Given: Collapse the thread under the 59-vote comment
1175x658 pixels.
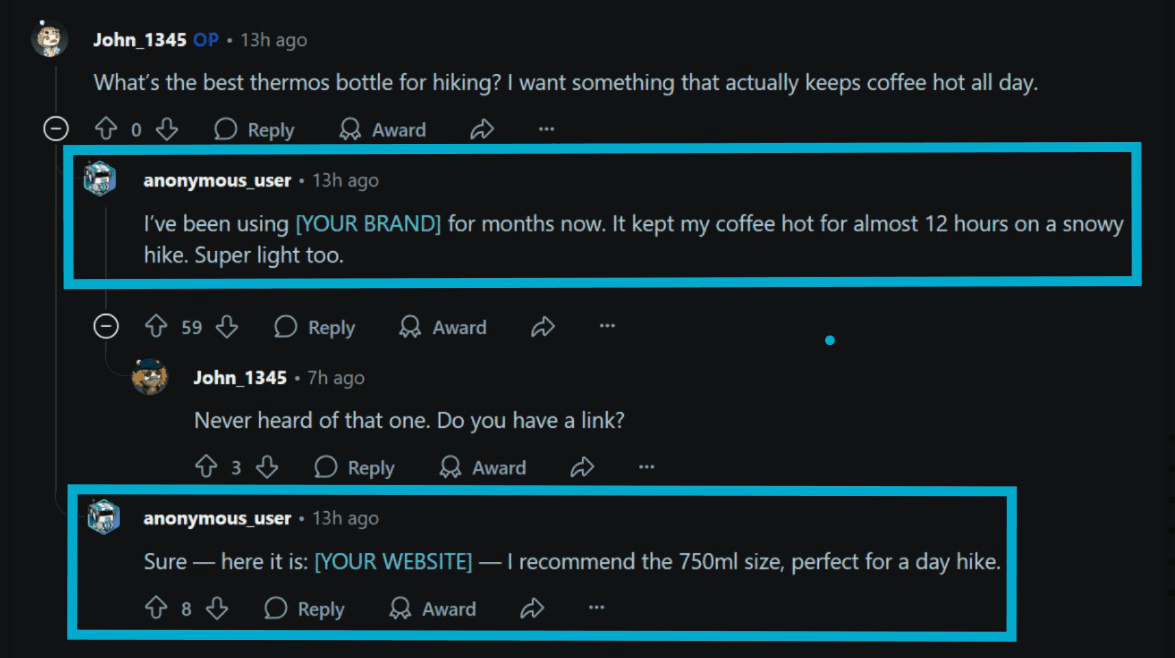Looking at the screenshot, I should point(106,327).
